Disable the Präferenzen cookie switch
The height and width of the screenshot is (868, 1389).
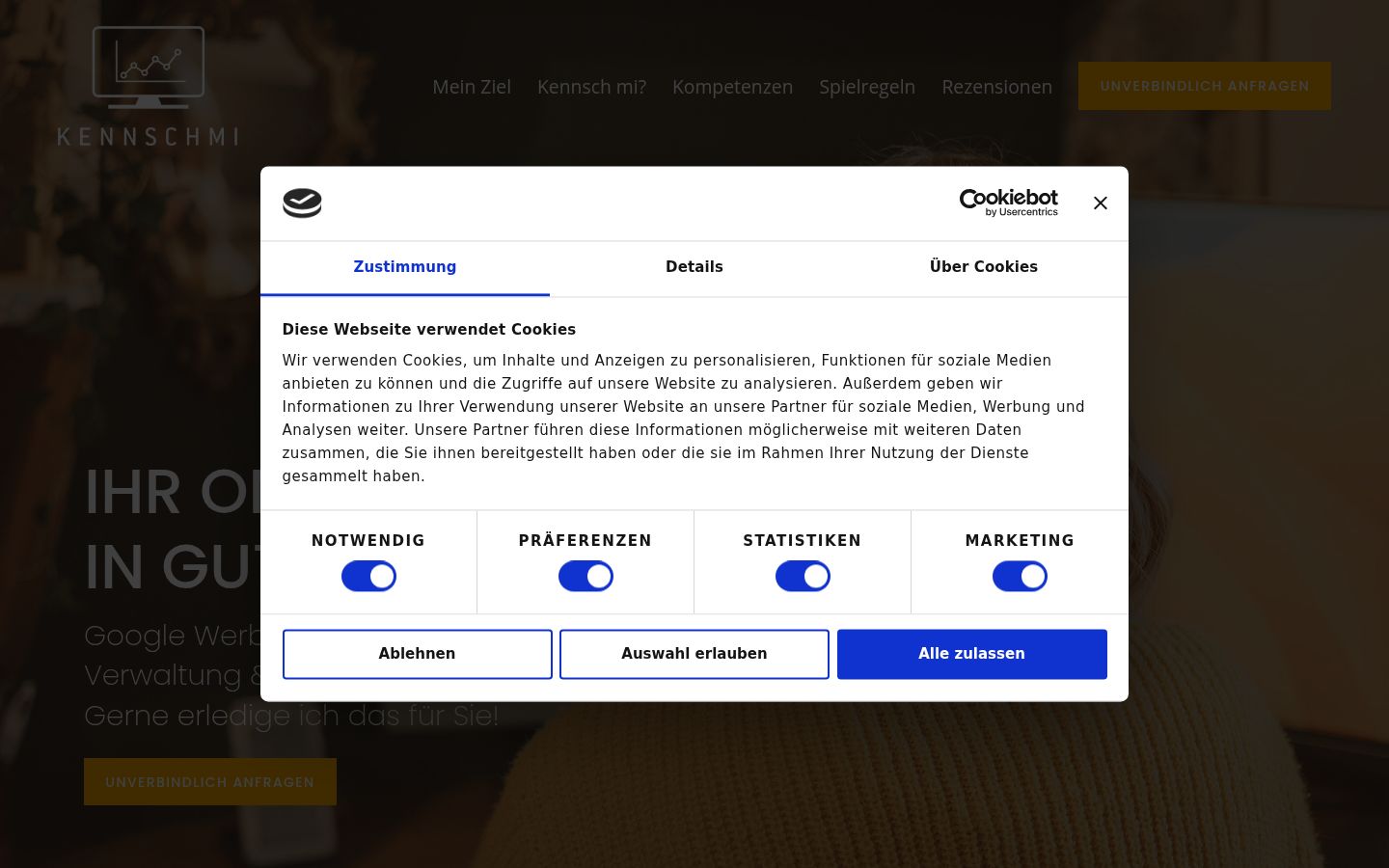[x=586, y=577]
